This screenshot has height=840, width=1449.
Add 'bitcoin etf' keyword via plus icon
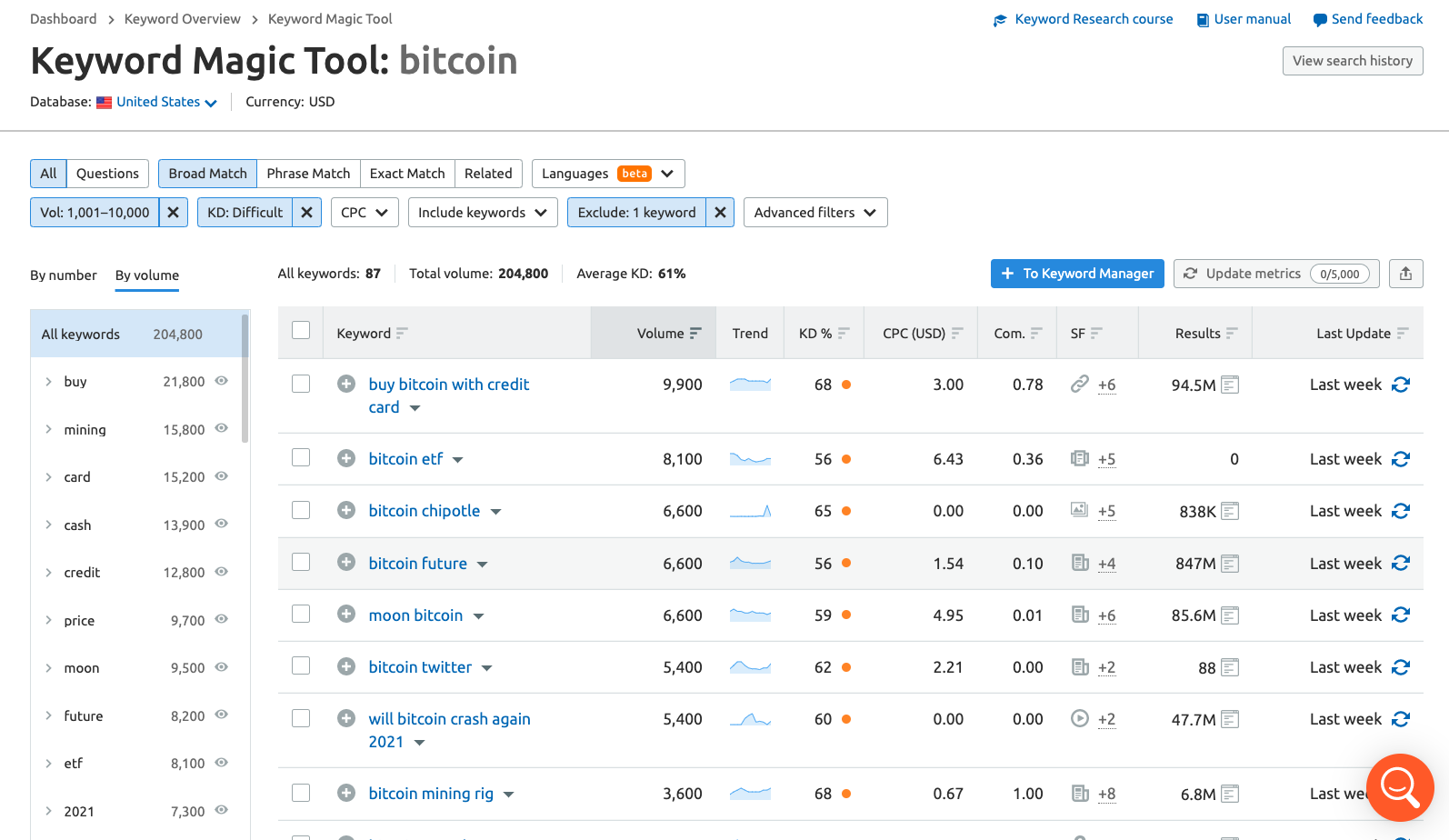(x=346, y=458)
